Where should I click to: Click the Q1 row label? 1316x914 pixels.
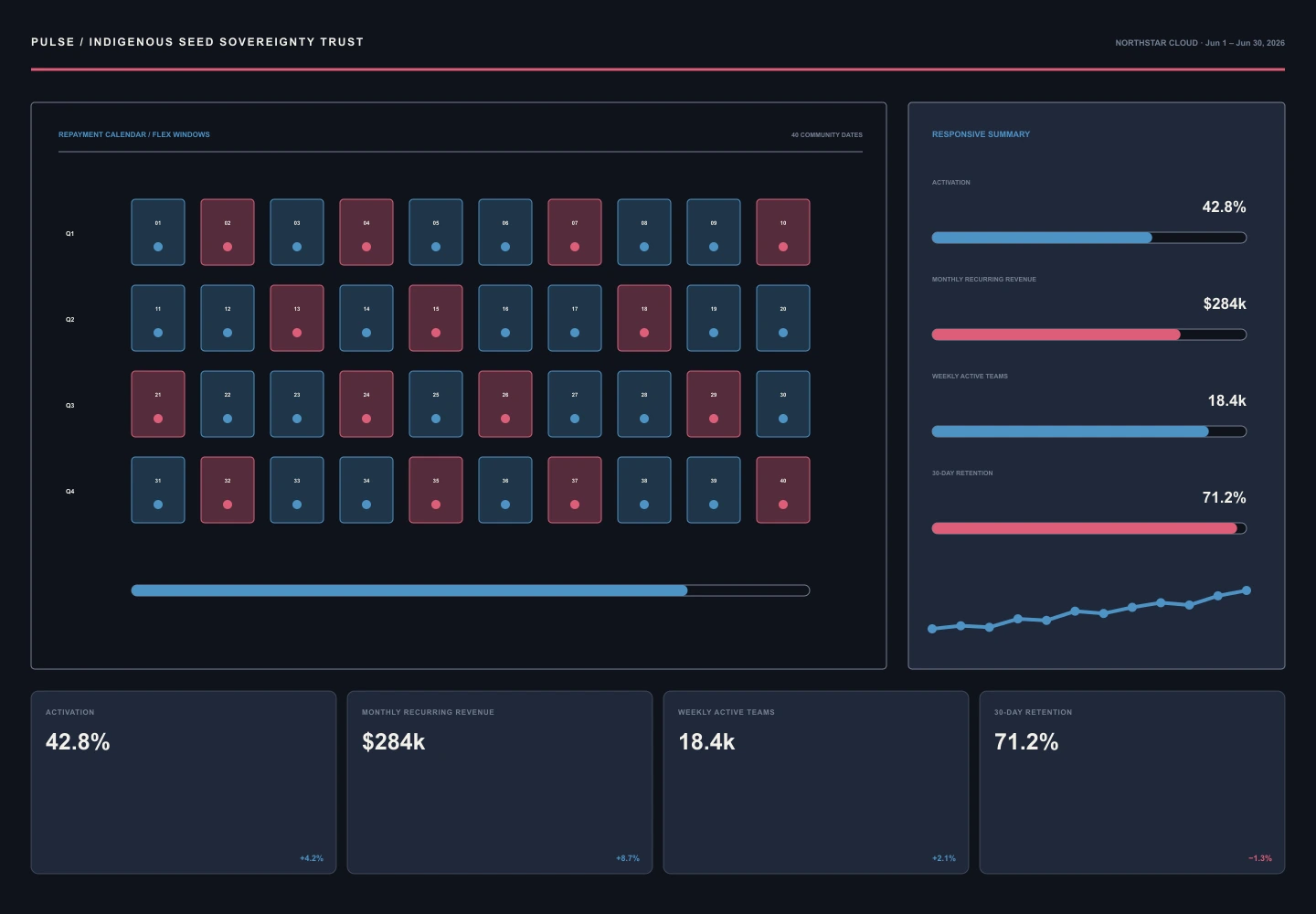tap(69, 234)
